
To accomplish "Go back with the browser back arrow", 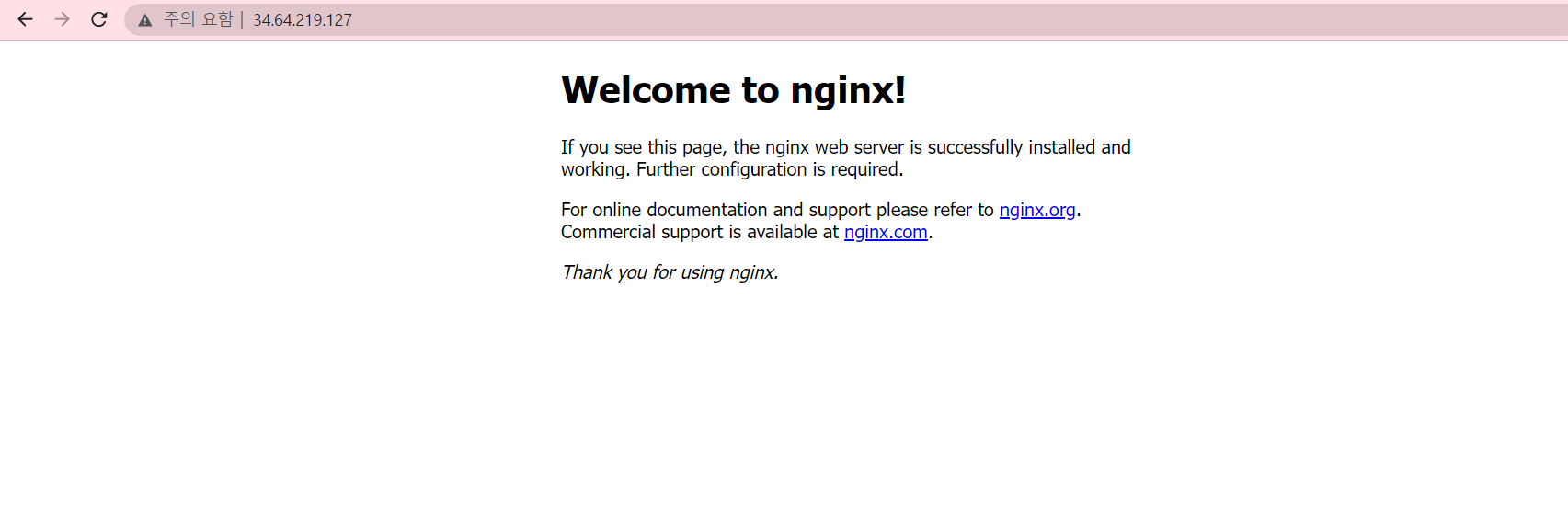I will coord(25,19).
